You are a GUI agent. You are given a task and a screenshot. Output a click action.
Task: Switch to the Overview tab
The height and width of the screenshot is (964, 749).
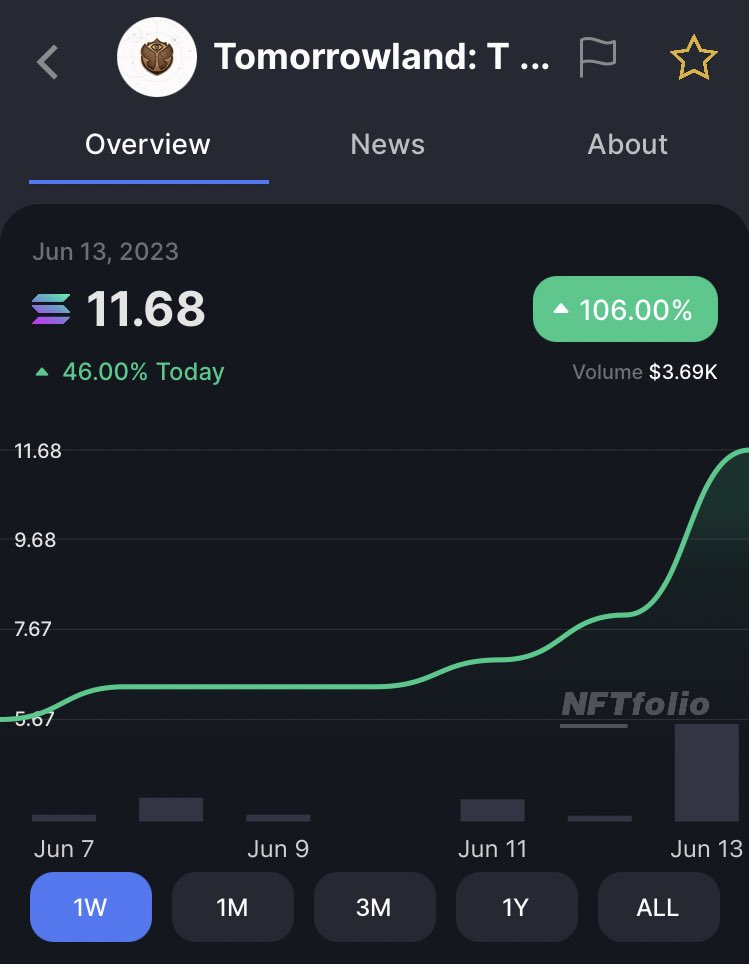coord(148,144)
